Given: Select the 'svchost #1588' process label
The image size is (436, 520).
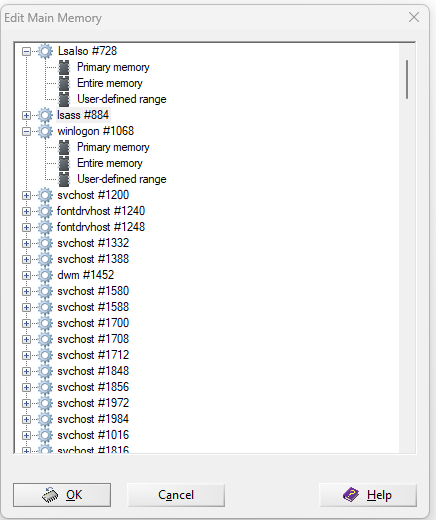Looking at the screenshot, I should (x=93, y=307).
